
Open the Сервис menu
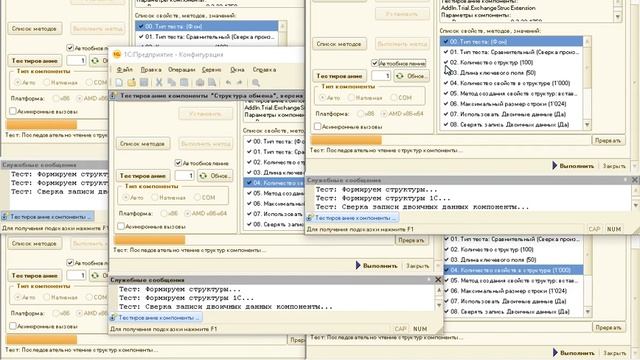pos(211,69)
